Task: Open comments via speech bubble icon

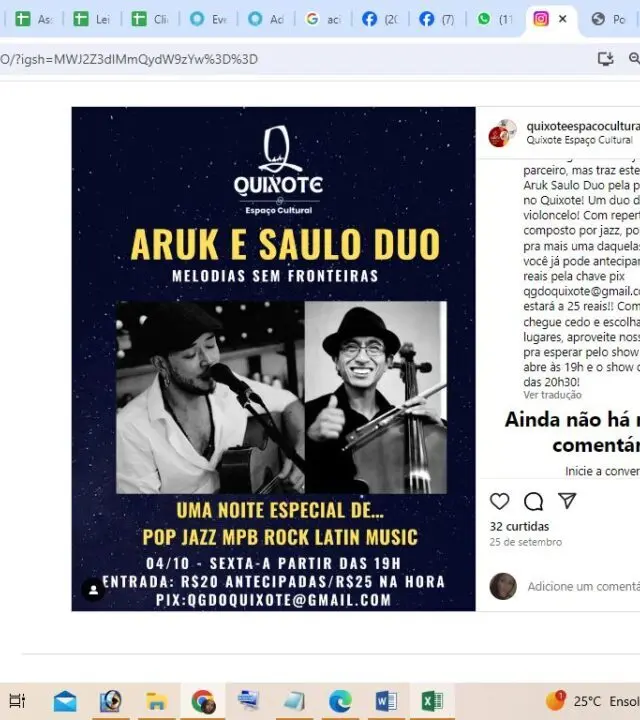Action: (533, 501)
